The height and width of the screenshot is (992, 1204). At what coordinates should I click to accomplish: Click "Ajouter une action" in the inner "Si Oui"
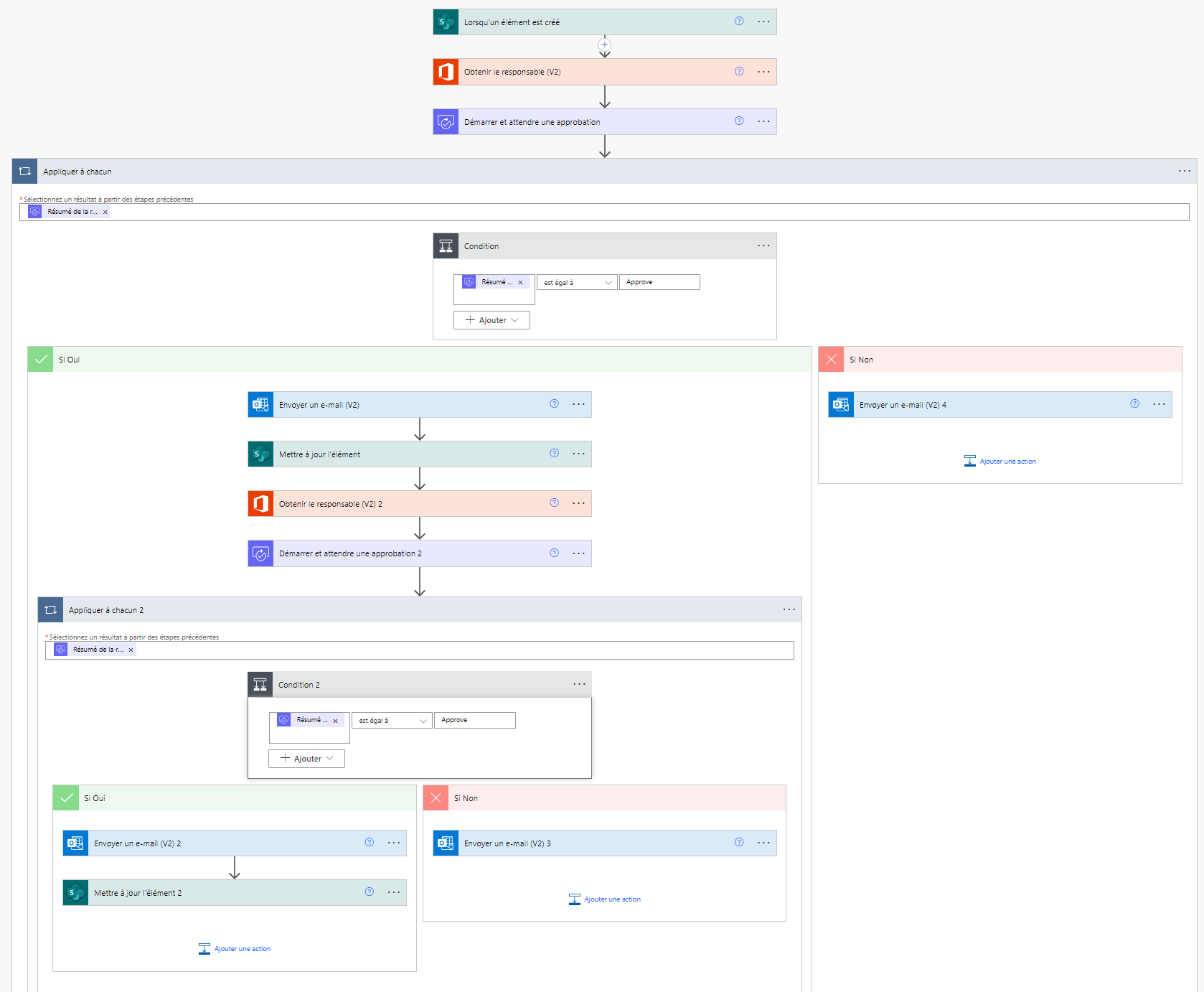(235, 949)
